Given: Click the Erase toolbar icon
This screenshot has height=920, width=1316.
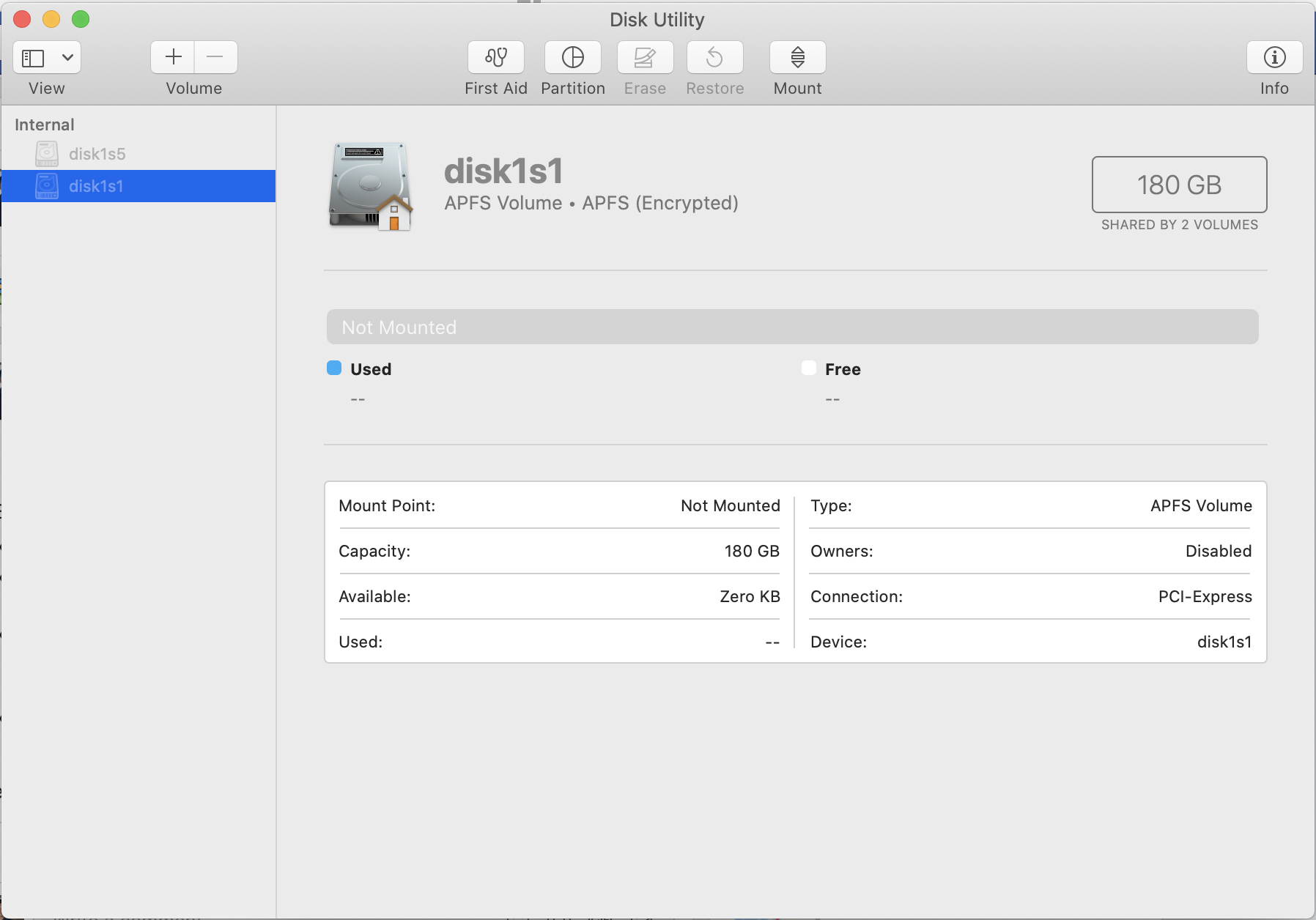Looking at the screenshot, I should click(645, 57).
